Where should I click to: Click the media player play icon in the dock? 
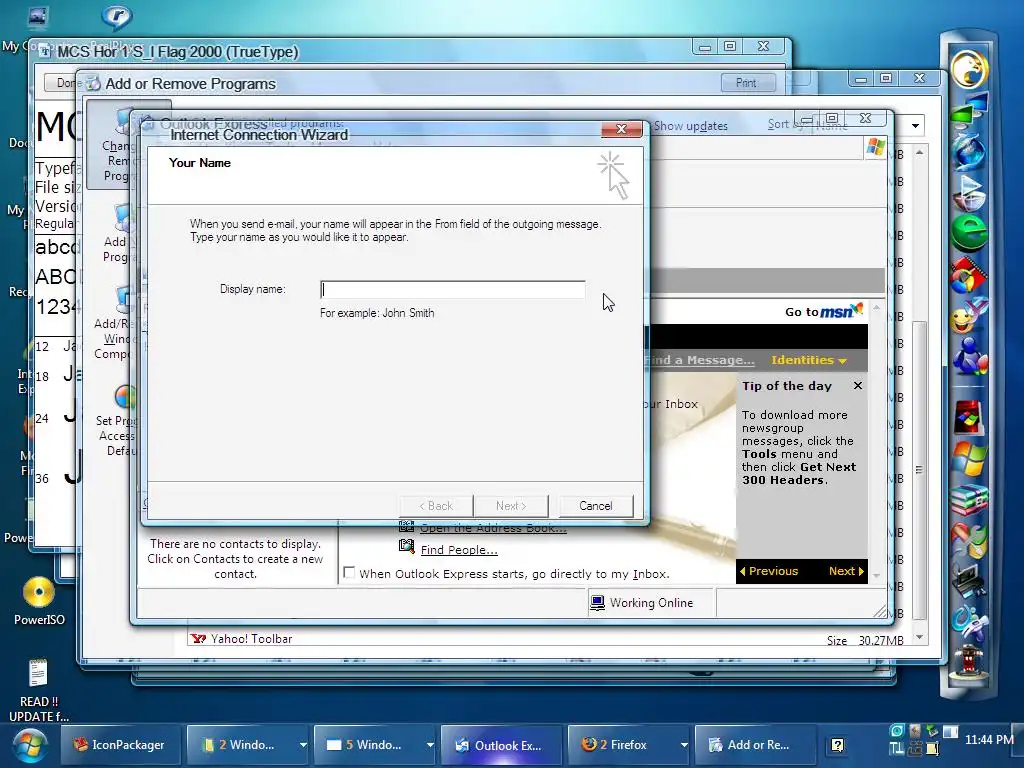(969, 193)
